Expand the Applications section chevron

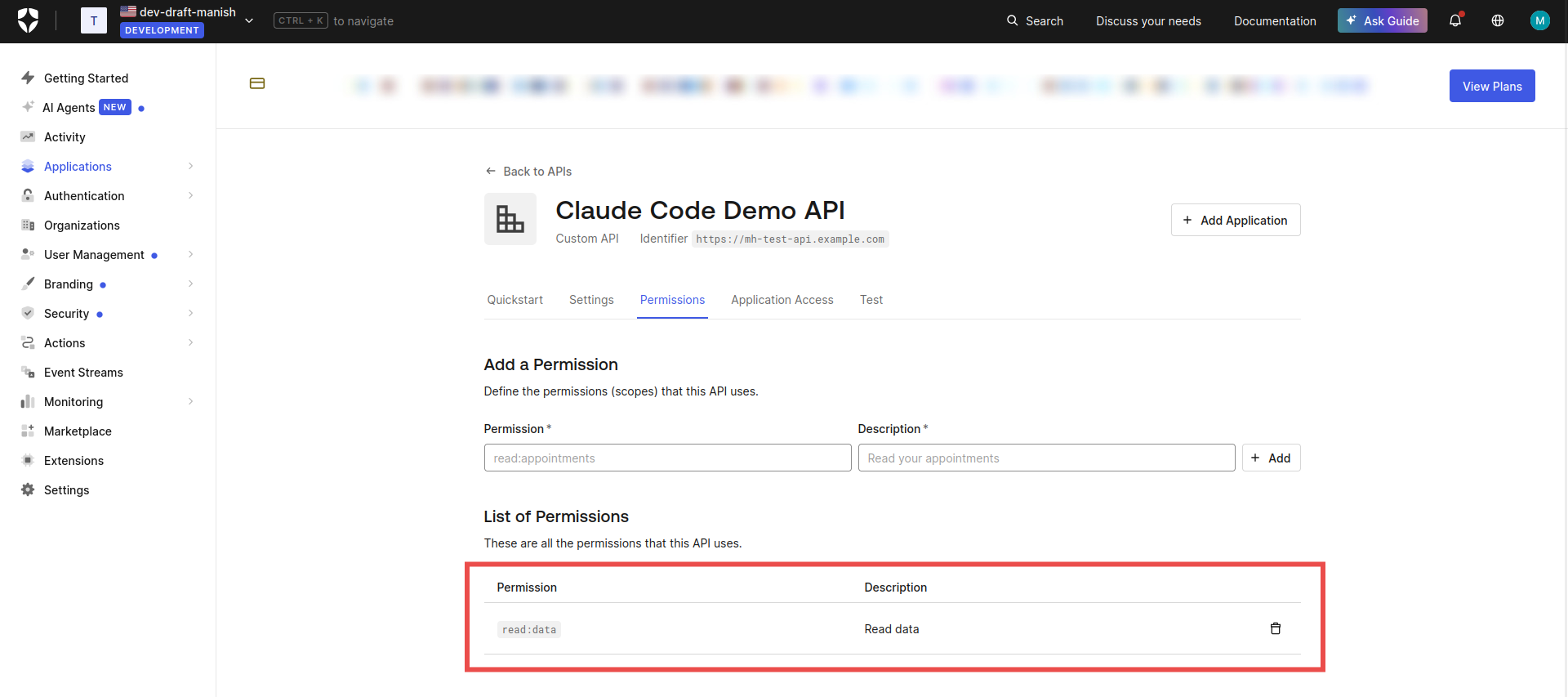point(191,166)
